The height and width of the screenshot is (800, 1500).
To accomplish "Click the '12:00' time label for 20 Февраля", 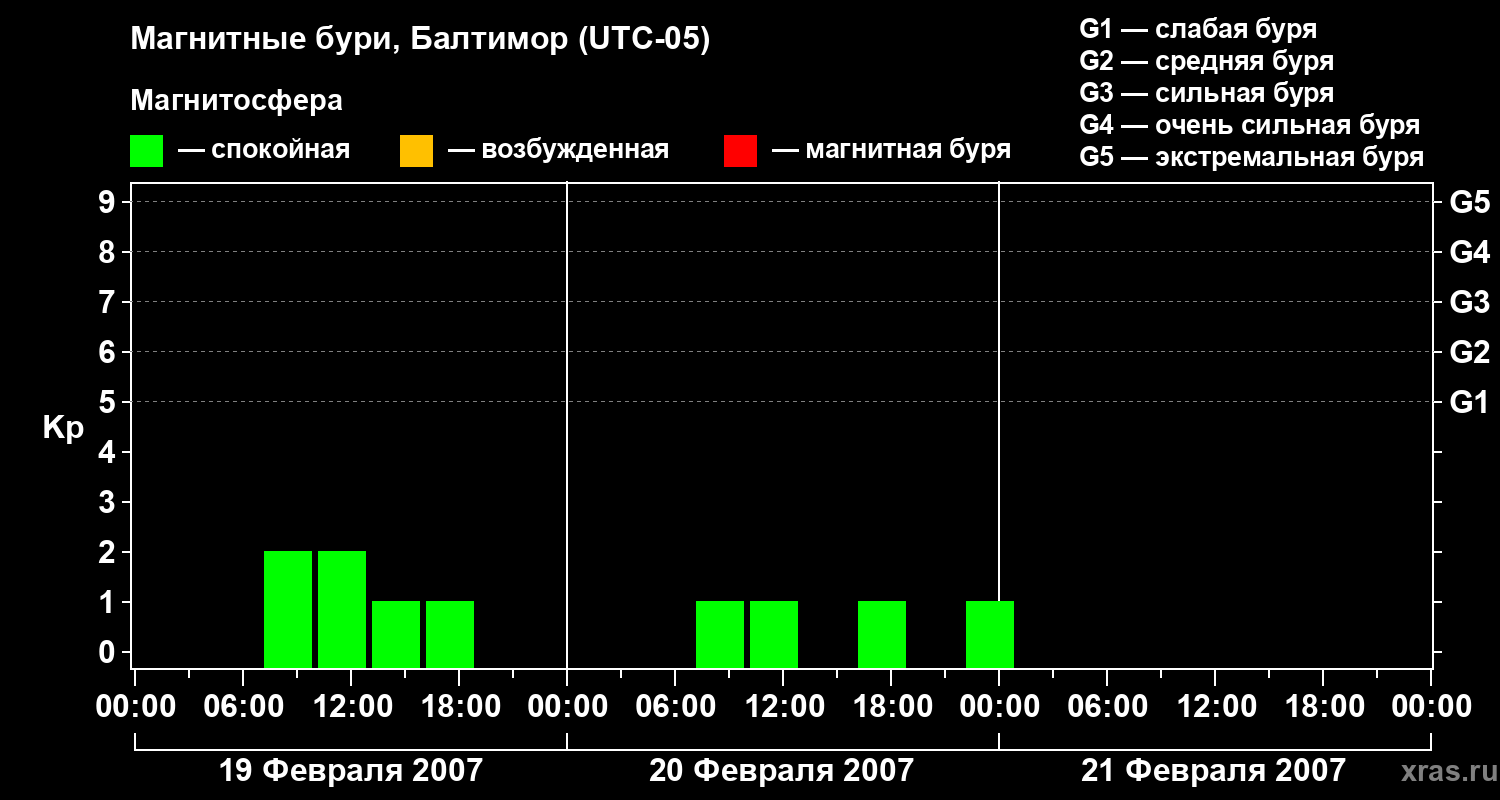I will coord(783,707).
